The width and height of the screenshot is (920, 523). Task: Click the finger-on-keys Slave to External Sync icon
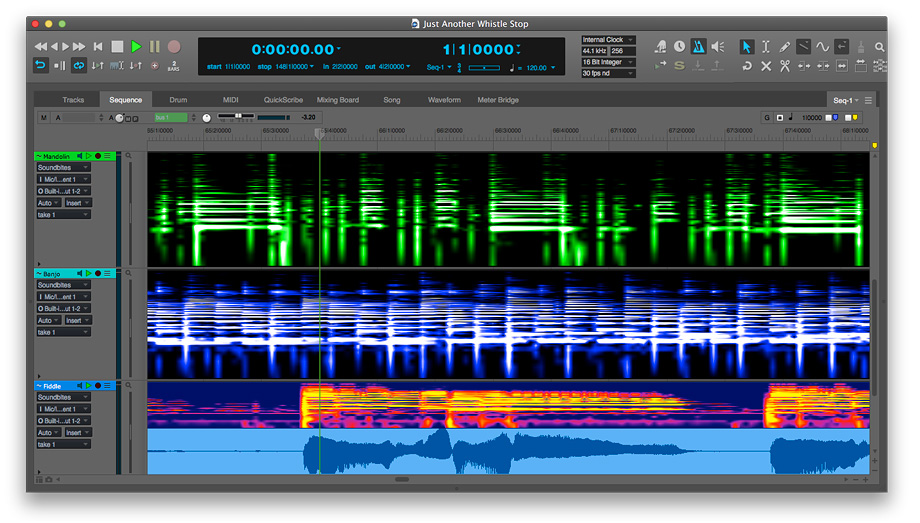coord(661,46)
